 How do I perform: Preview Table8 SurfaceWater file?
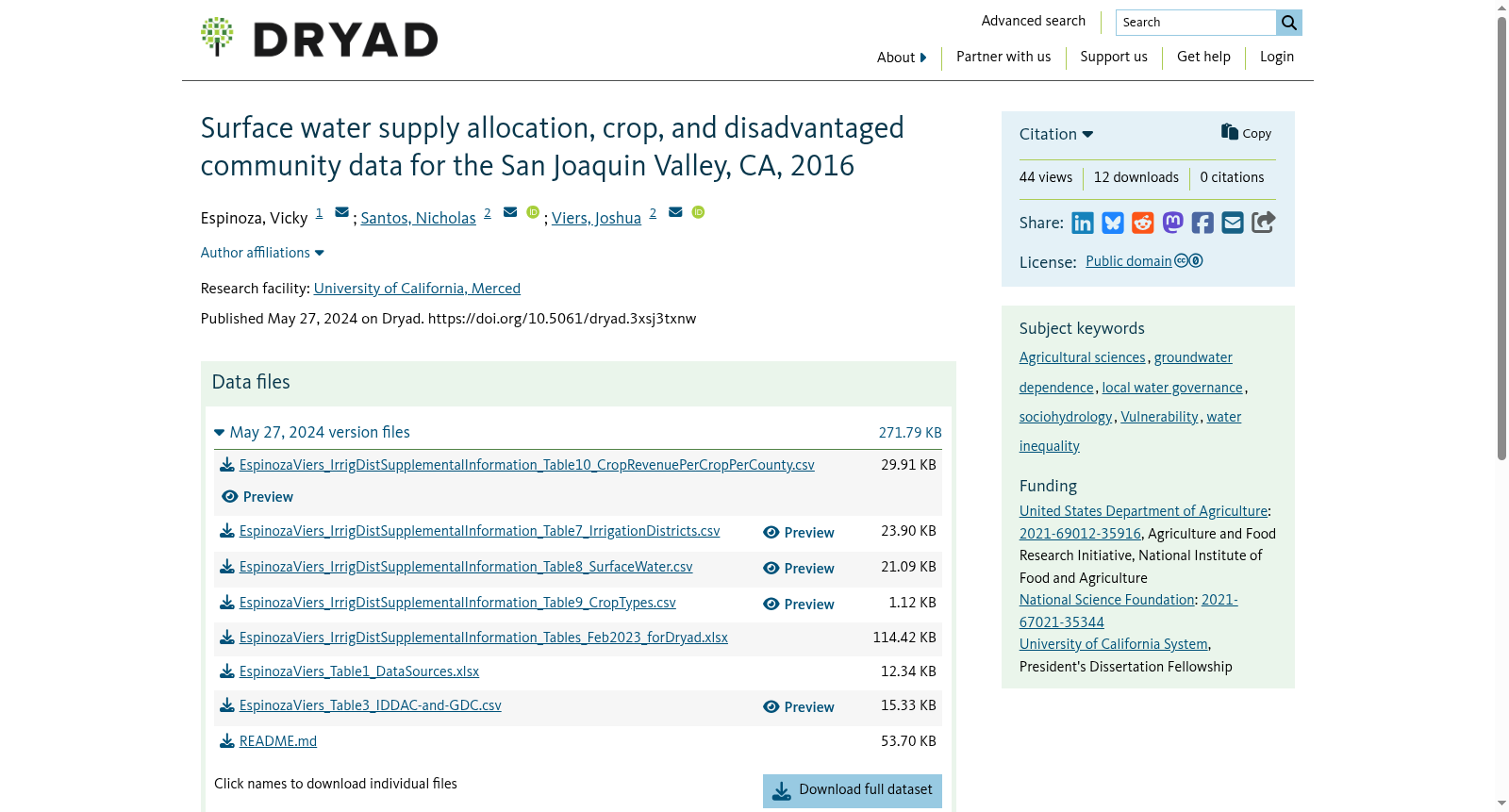pyautogui.click(x=799, y=569)
